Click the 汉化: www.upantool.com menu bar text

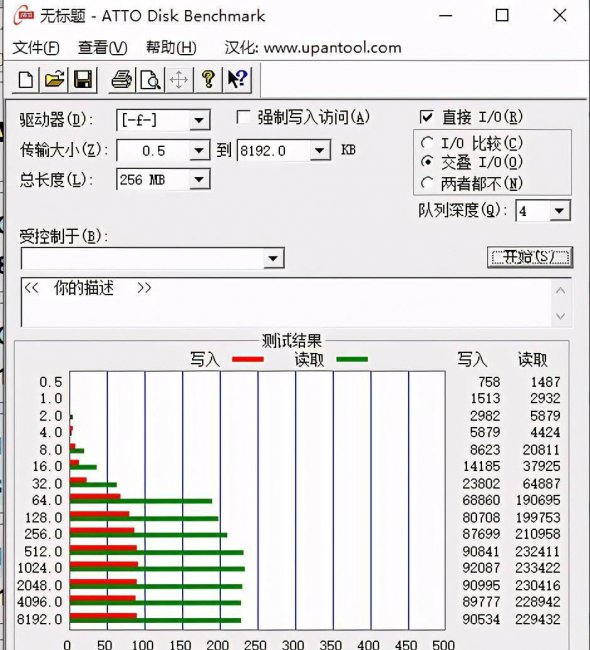pyautogui.click(x=313, y=48)
